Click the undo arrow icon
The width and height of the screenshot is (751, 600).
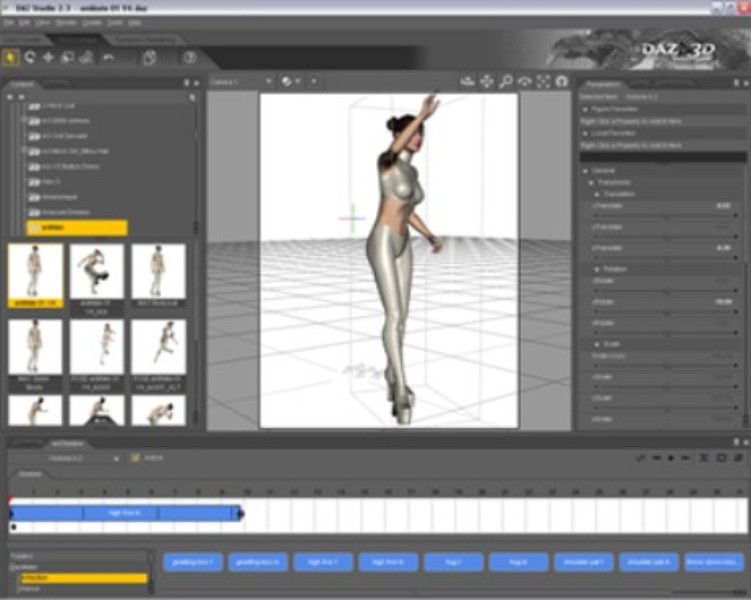[x=108, y=58]
